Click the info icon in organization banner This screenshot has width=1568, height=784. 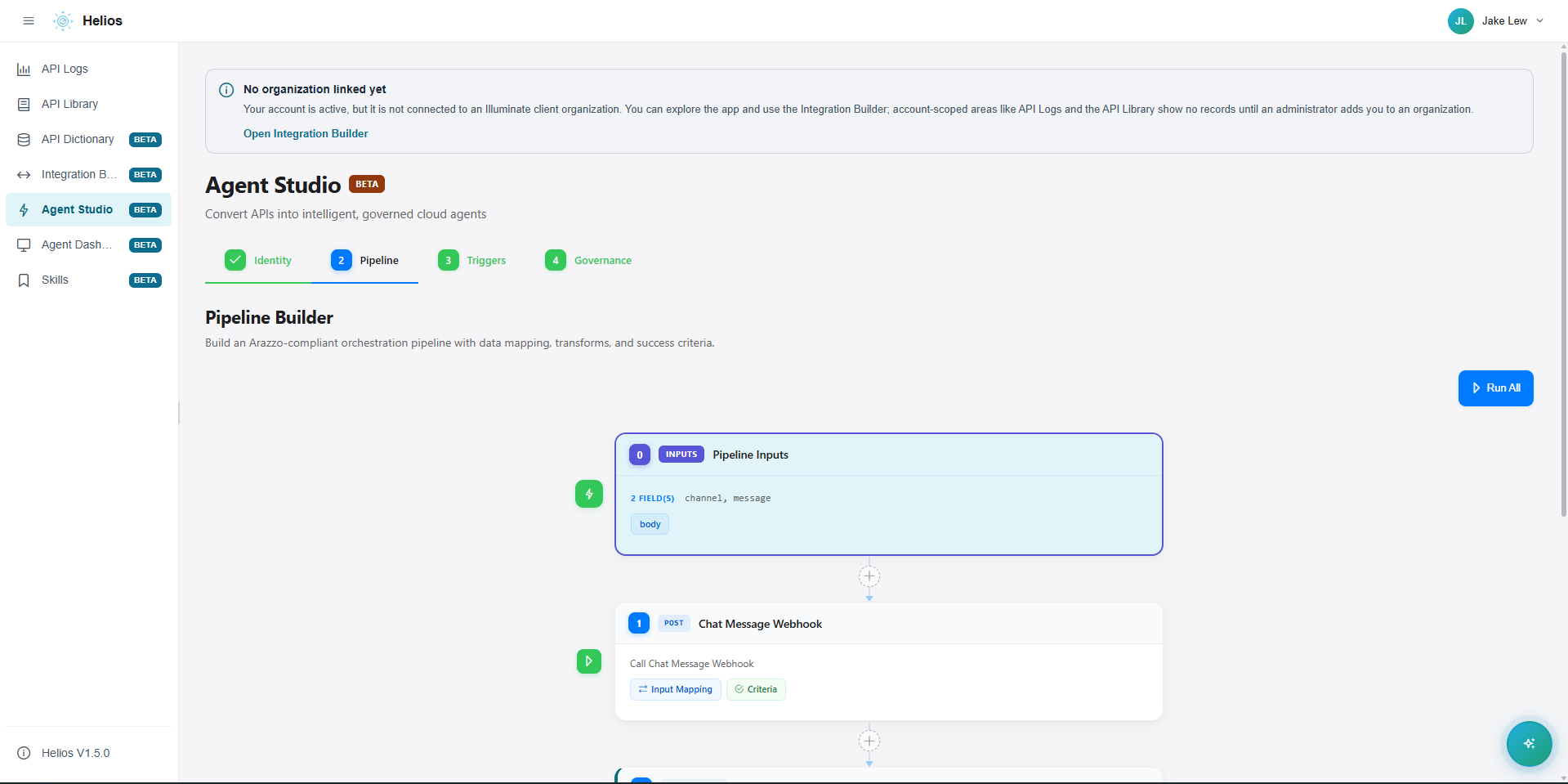pos(226,90)
